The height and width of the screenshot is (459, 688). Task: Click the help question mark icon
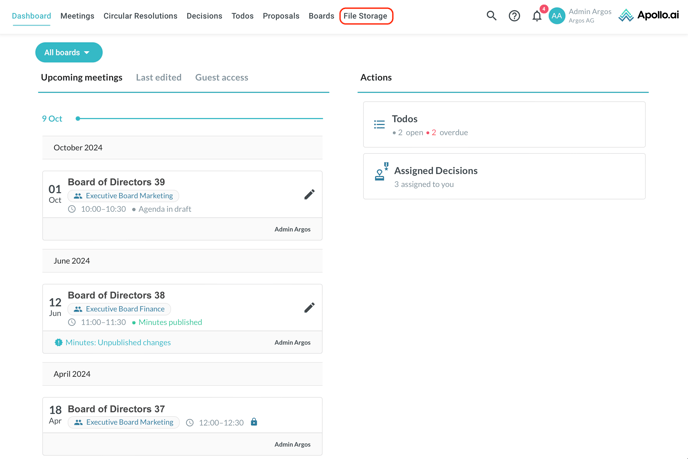[514, 16]
